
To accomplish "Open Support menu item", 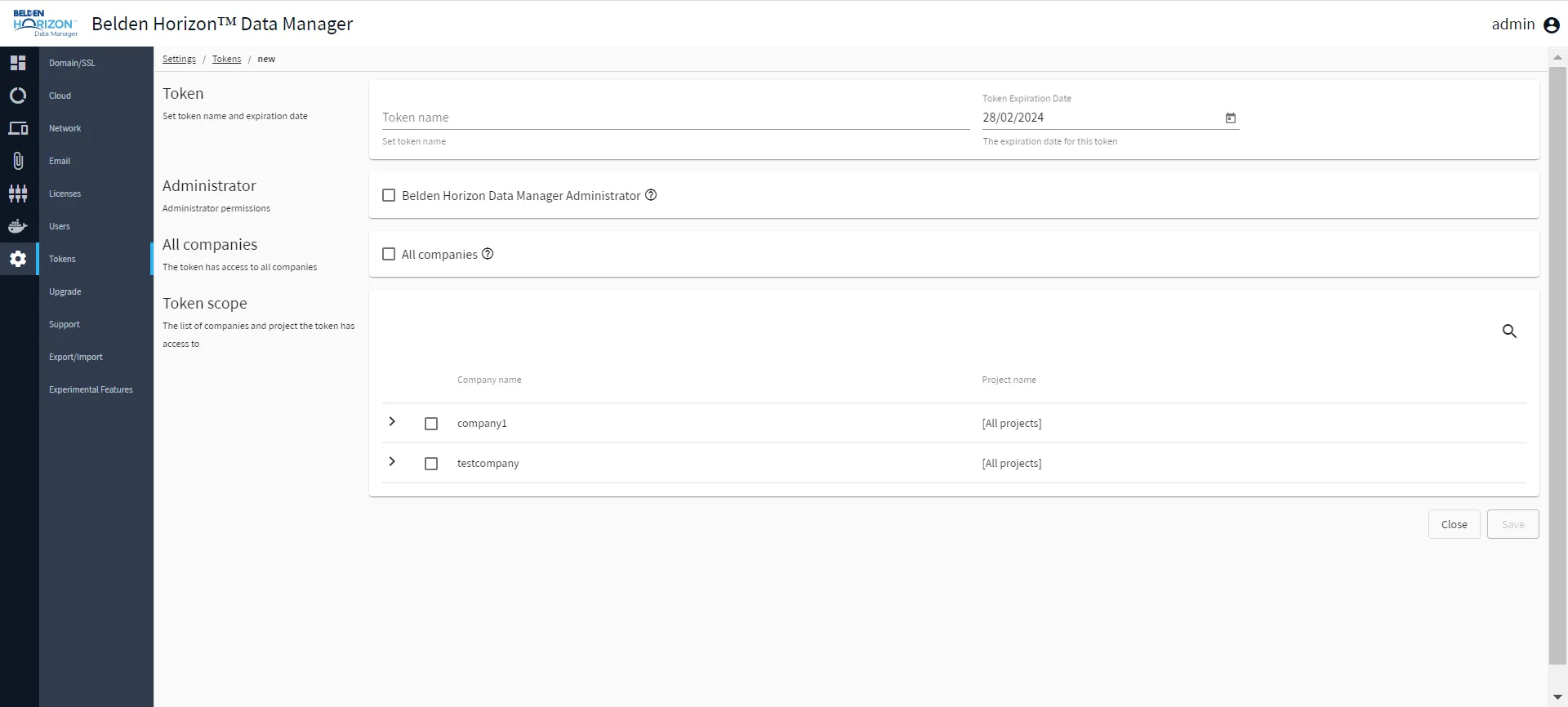I will pos(96,324).
